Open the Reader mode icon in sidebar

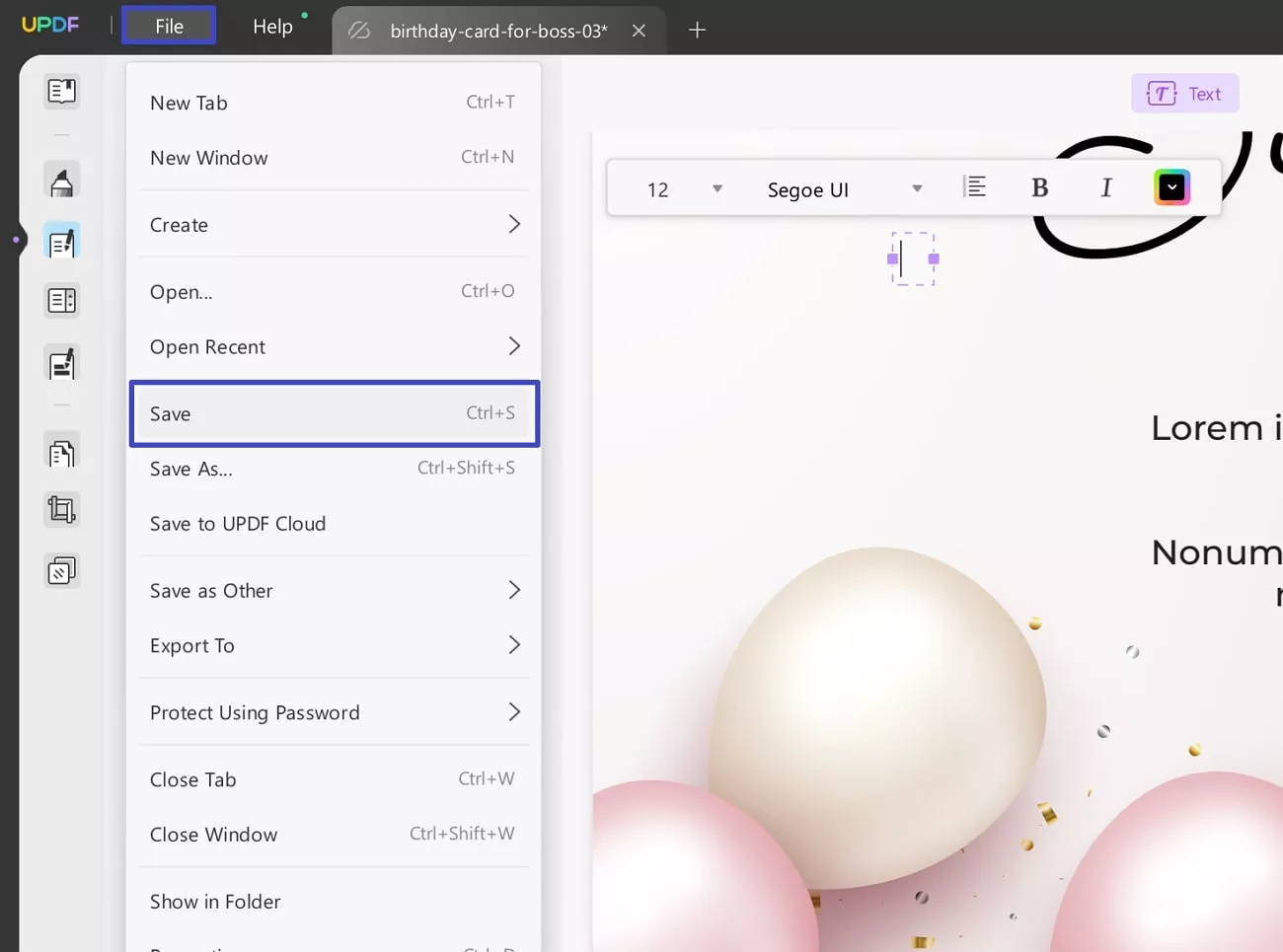tap(61, 92)
